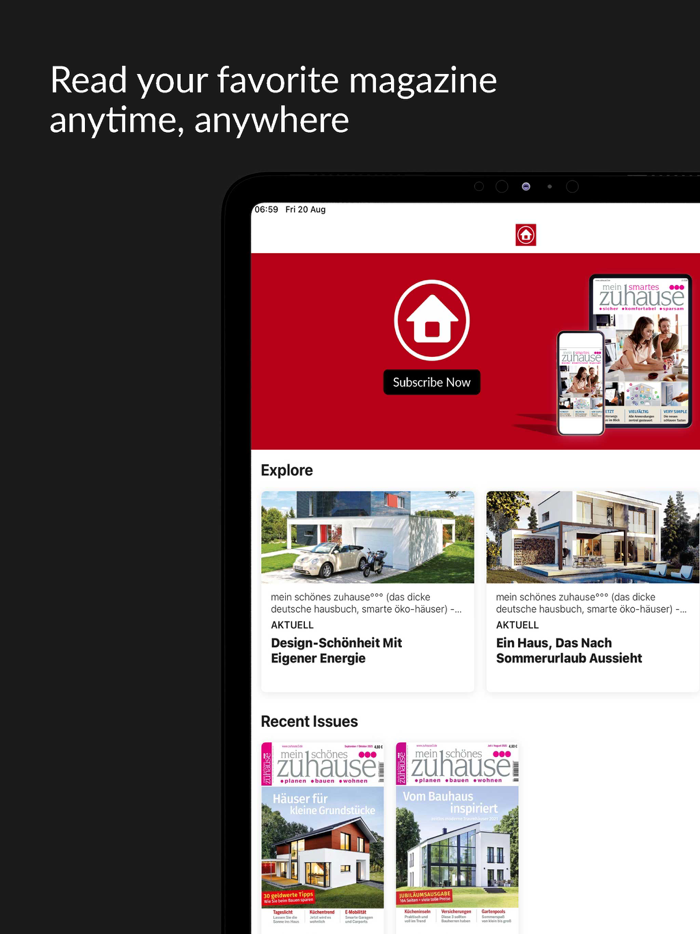Open the beige convertible house article photo

(x=368, y=537)
